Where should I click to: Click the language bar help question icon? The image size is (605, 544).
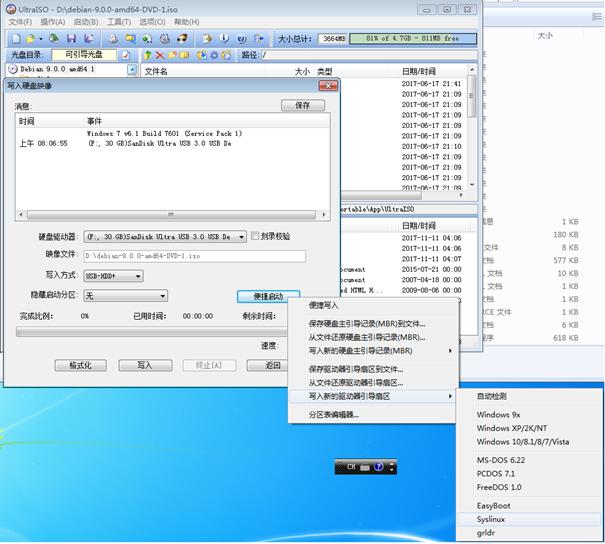(x=379, y=467)
